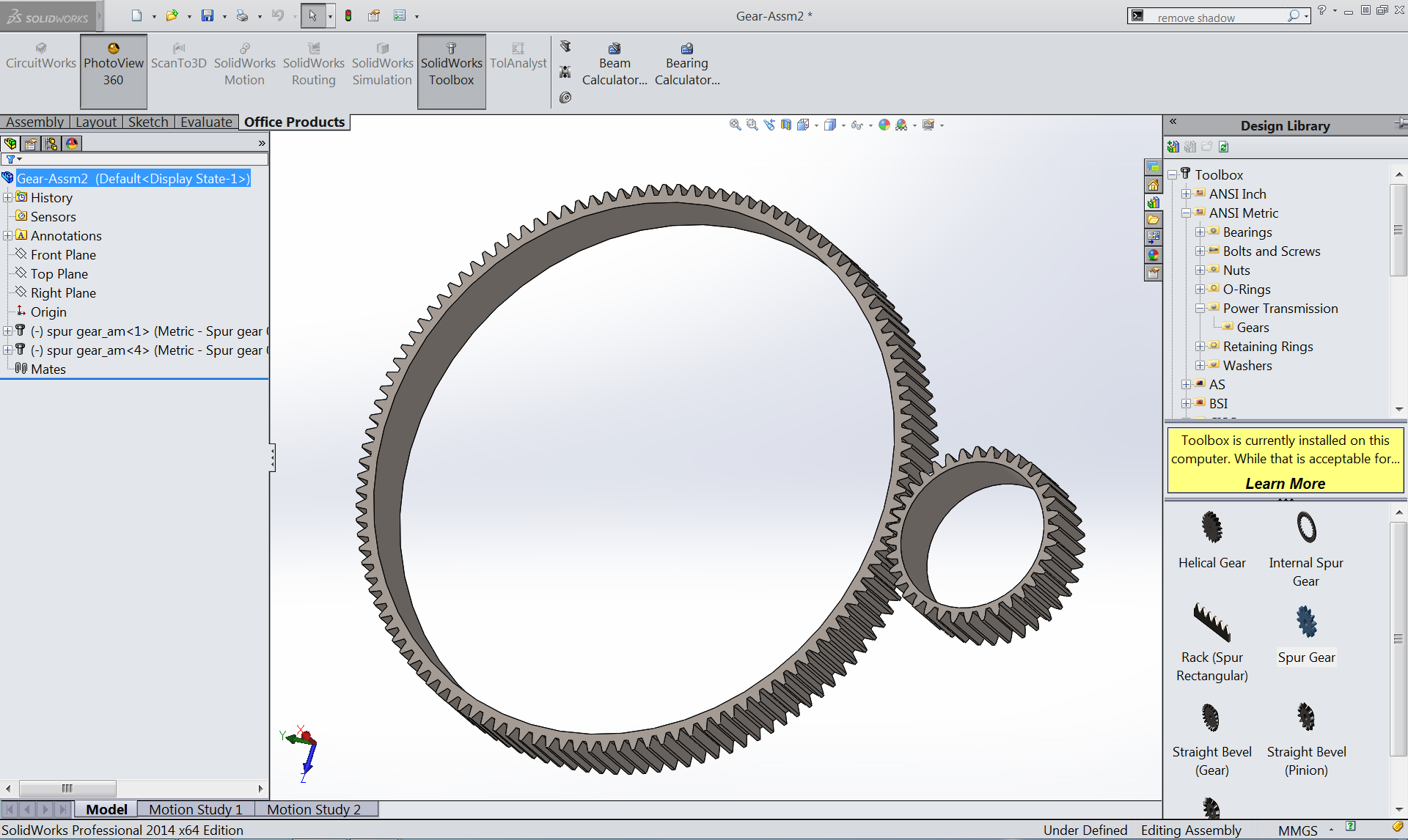The height and width of the screenshot is (840, 1408).
Task: Collapse the ANSI Metric tree node
Action: click(x=1187, y=213)
